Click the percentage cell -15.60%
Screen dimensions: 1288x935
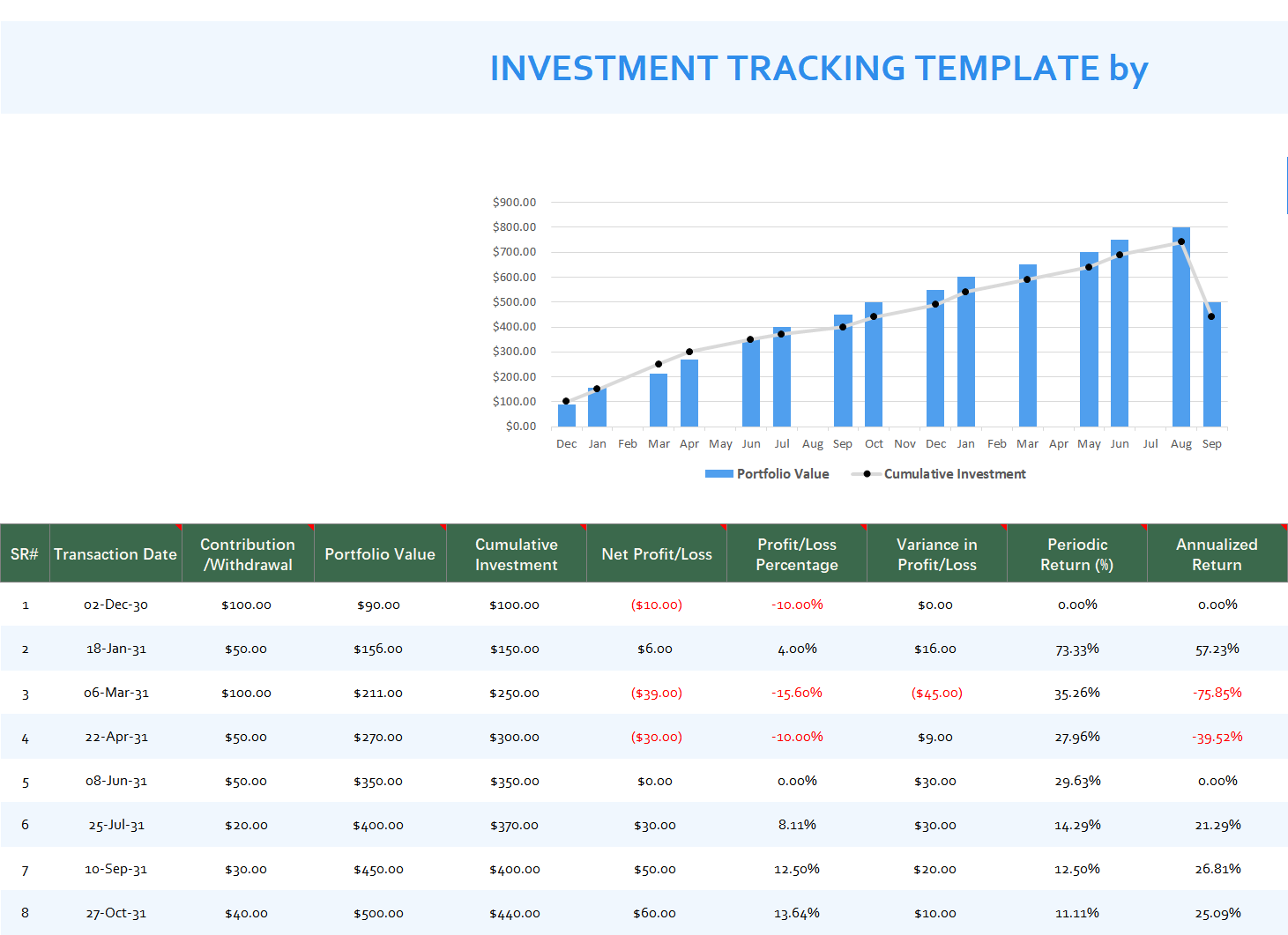797,693
